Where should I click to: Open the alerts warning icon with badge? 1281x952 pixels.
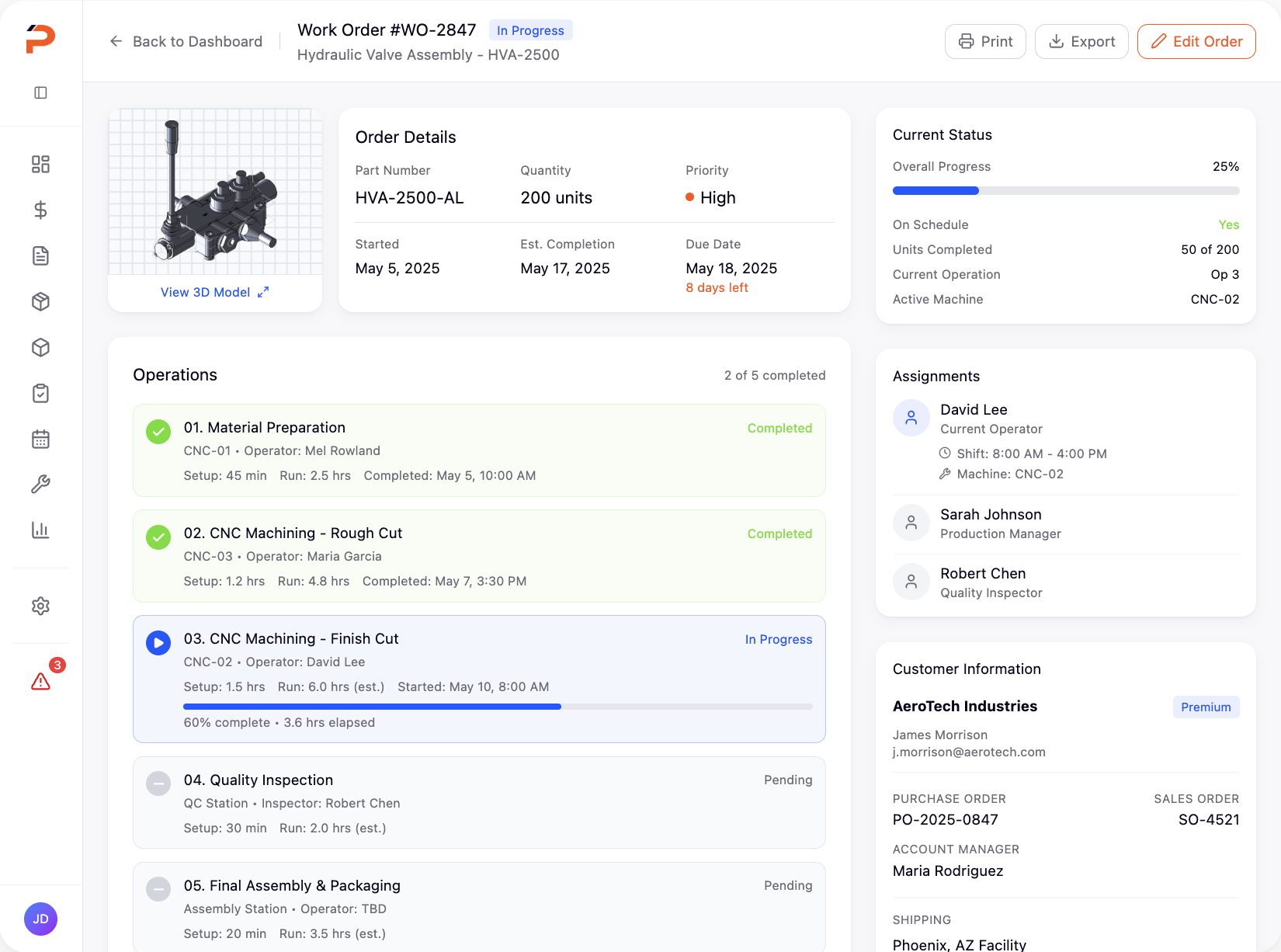41,681
